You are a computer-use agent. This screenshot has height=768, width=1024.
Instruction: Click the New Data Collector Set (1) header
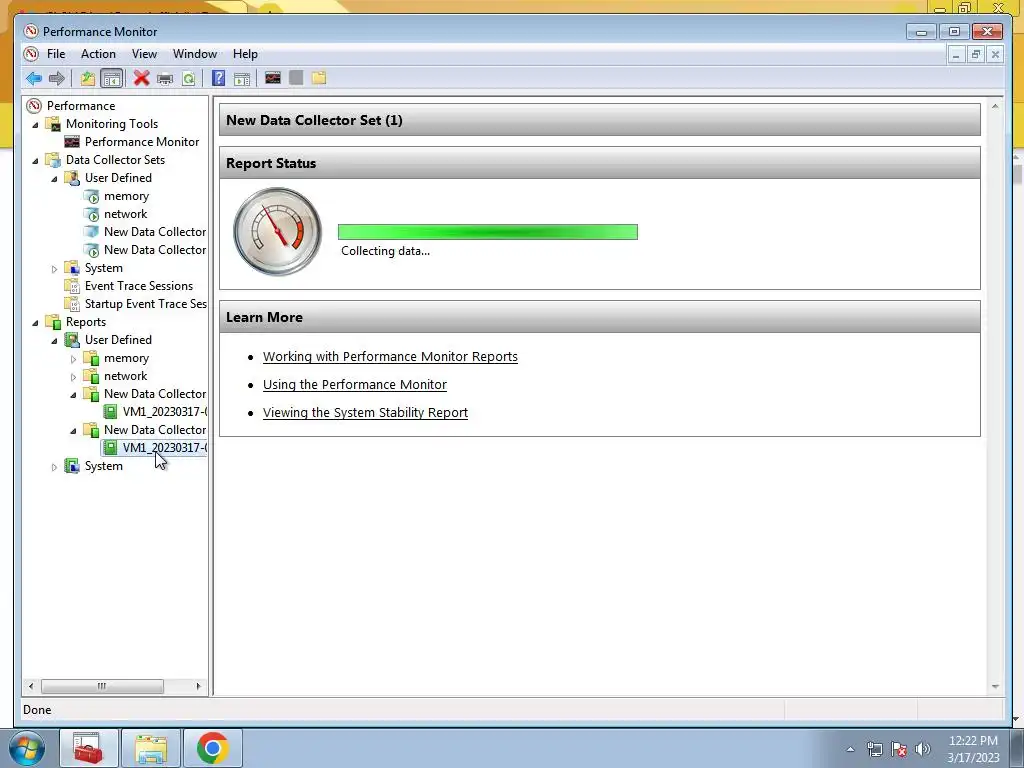[600, 120]
